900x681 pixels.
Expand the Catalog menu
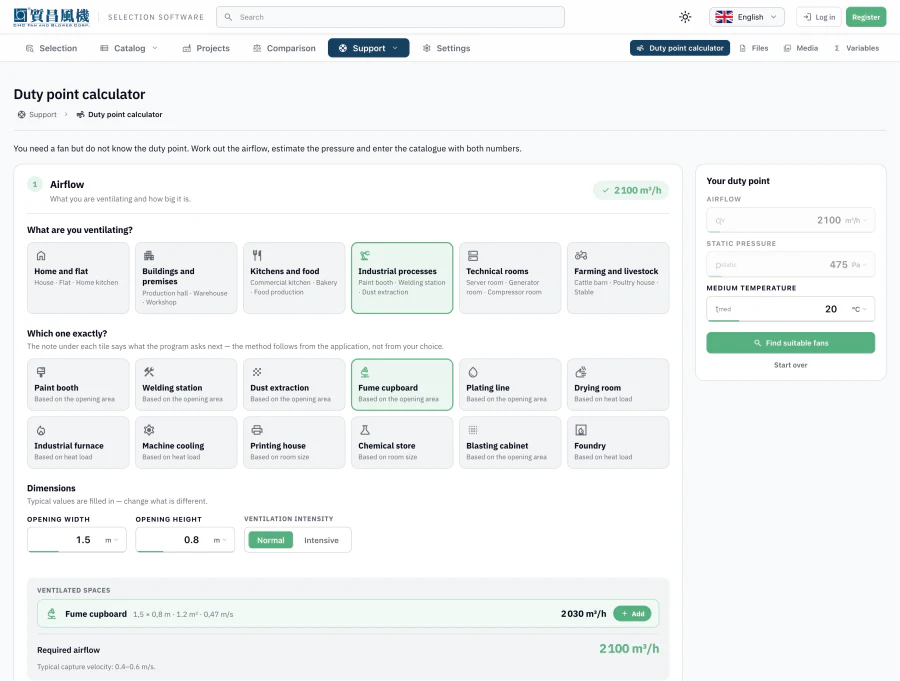(129, 48)
